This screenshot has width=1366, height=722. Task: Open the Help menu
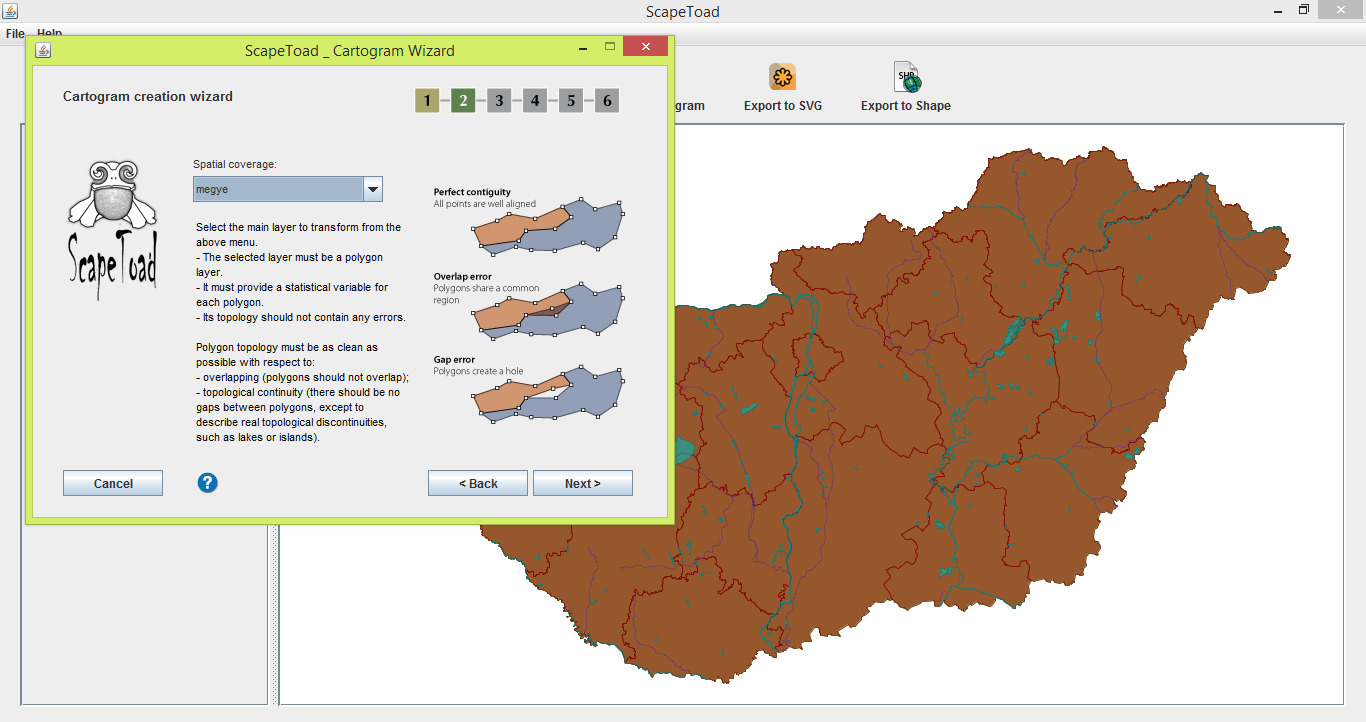tap(50, 34)
